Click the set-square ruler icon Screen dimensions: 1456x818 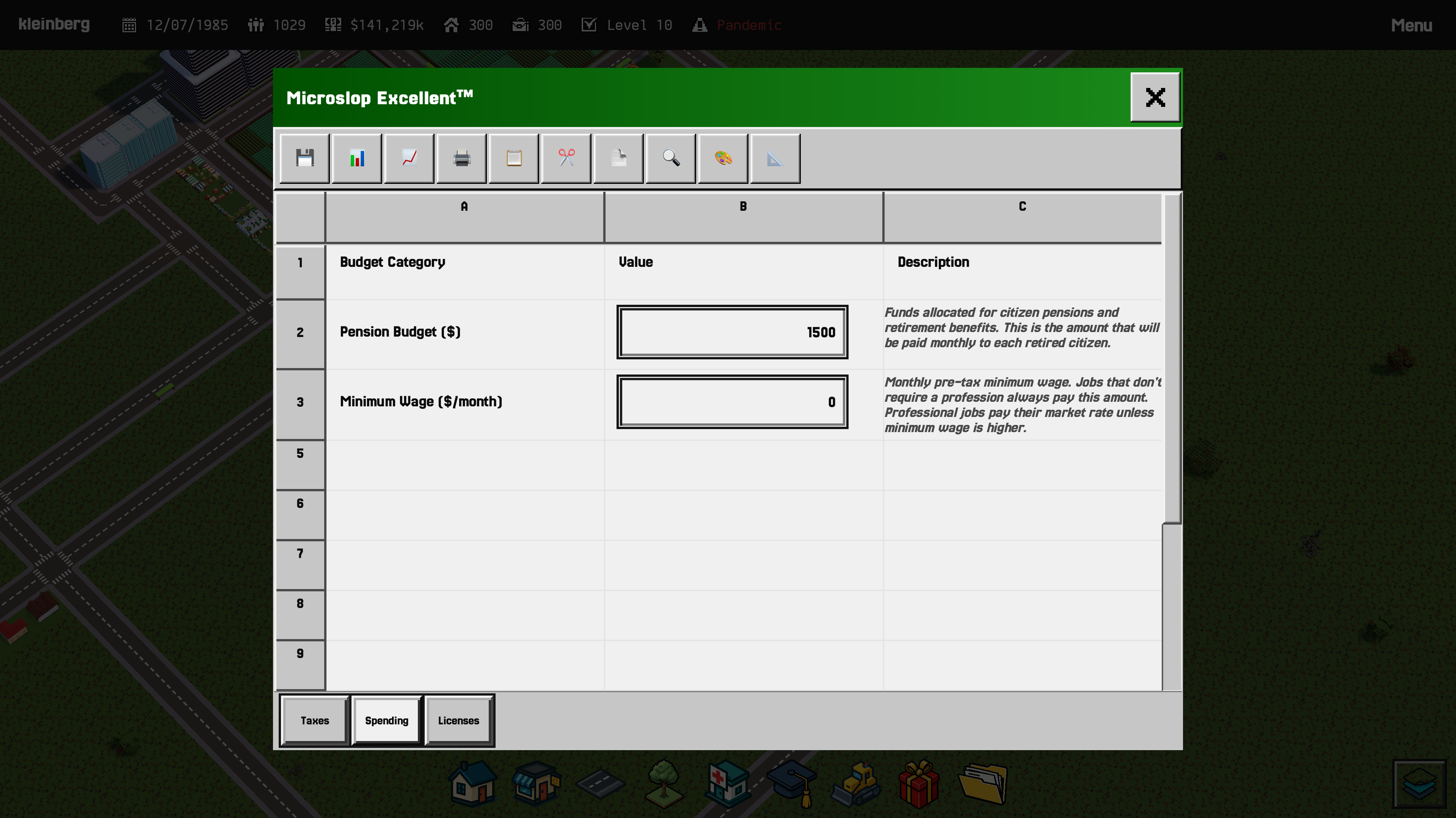tap(775, 158)
